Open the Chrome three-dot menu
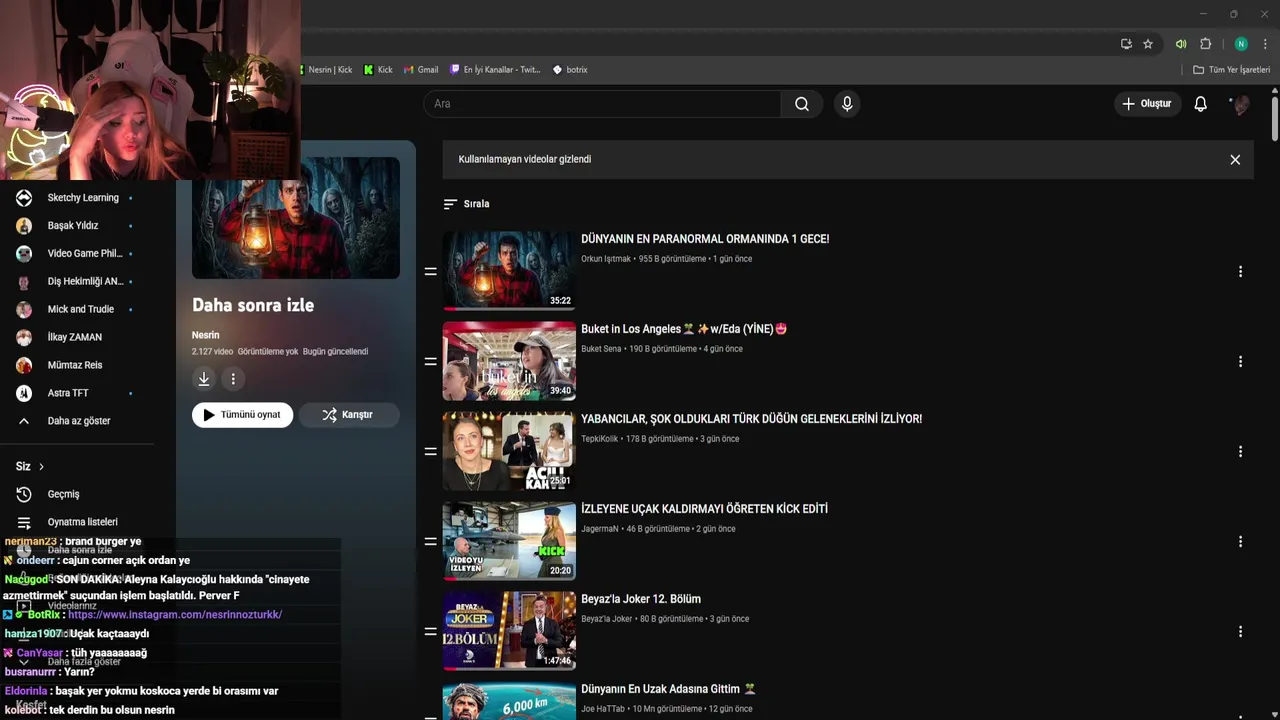This screenshot has height=720, width=1280. click(x=1265, y=44)
